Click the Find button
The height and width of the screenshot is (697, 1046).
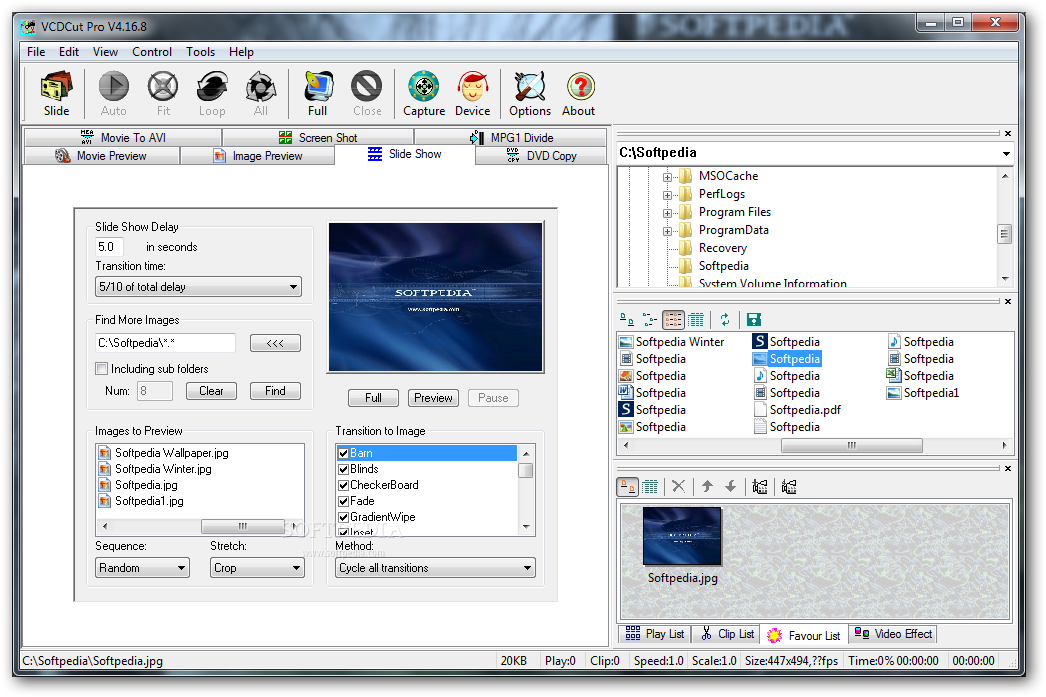tap(275, 391)
